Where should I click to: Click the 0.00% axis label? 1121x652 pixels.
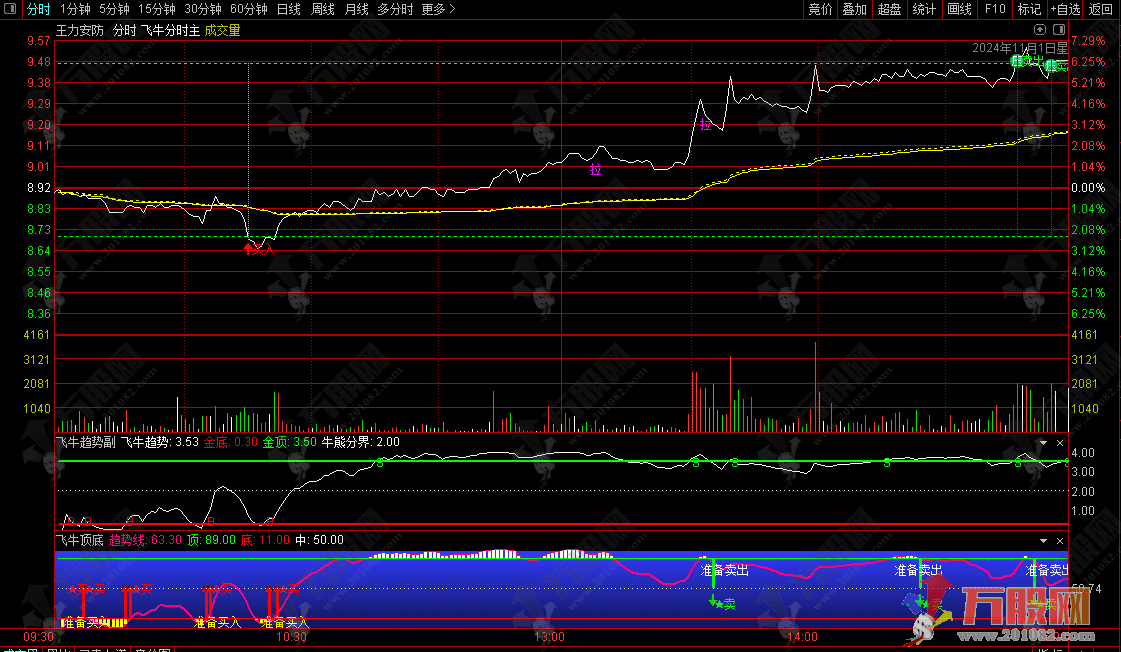[1088, 188]
